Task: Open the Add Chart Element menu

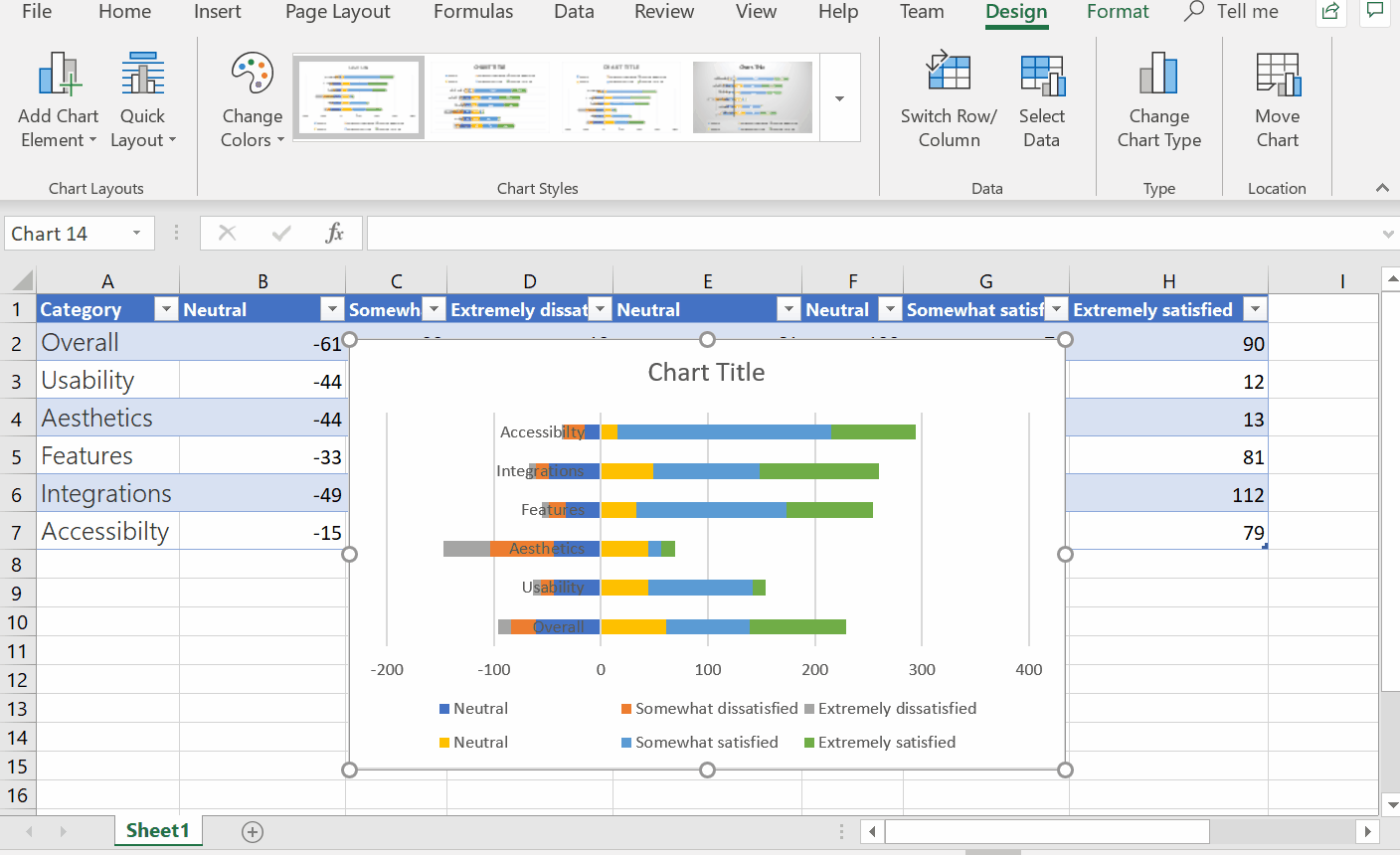Action: coord(59,101)
